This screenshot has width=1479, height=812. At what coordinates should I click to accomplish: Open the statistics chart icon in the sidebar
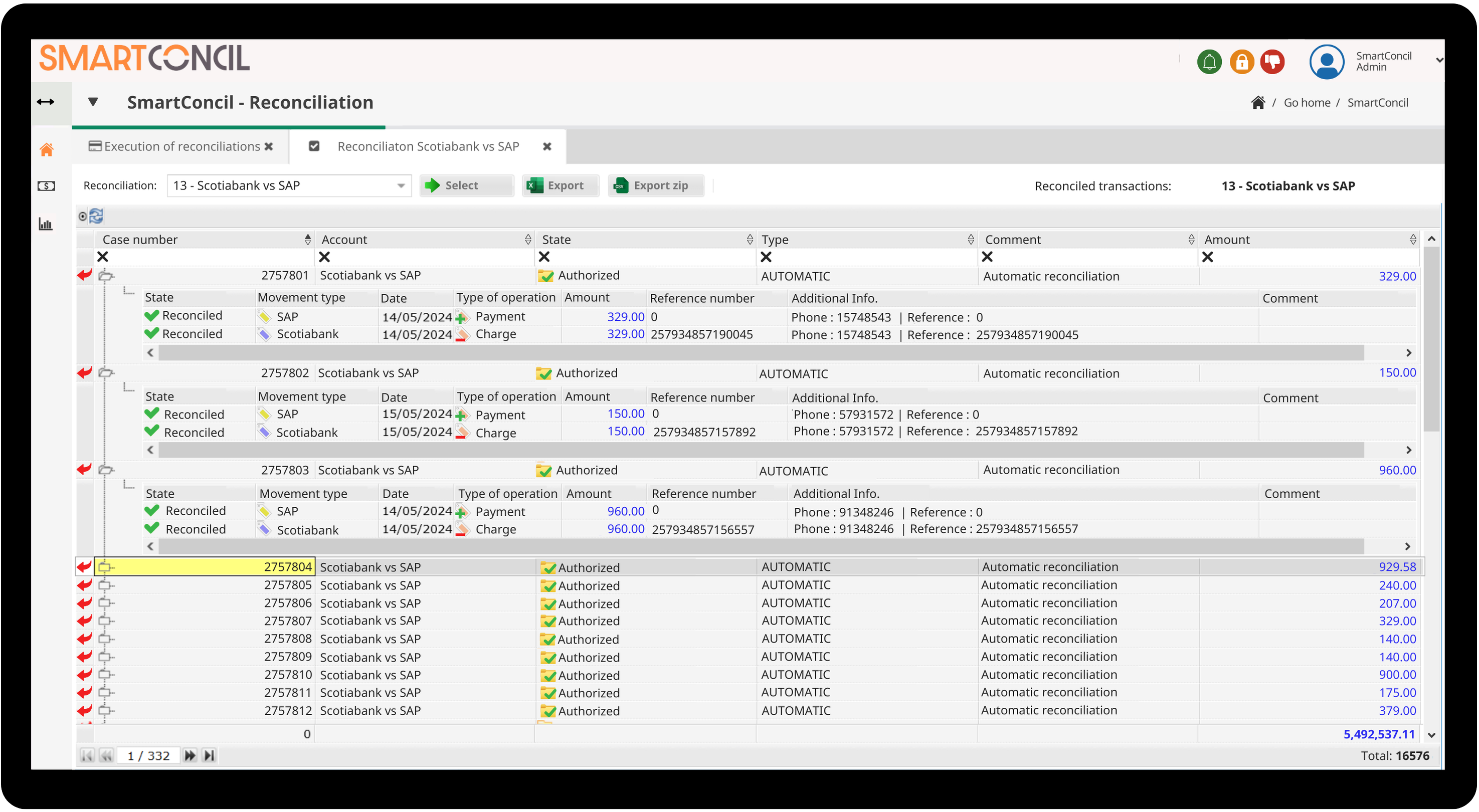47,224
